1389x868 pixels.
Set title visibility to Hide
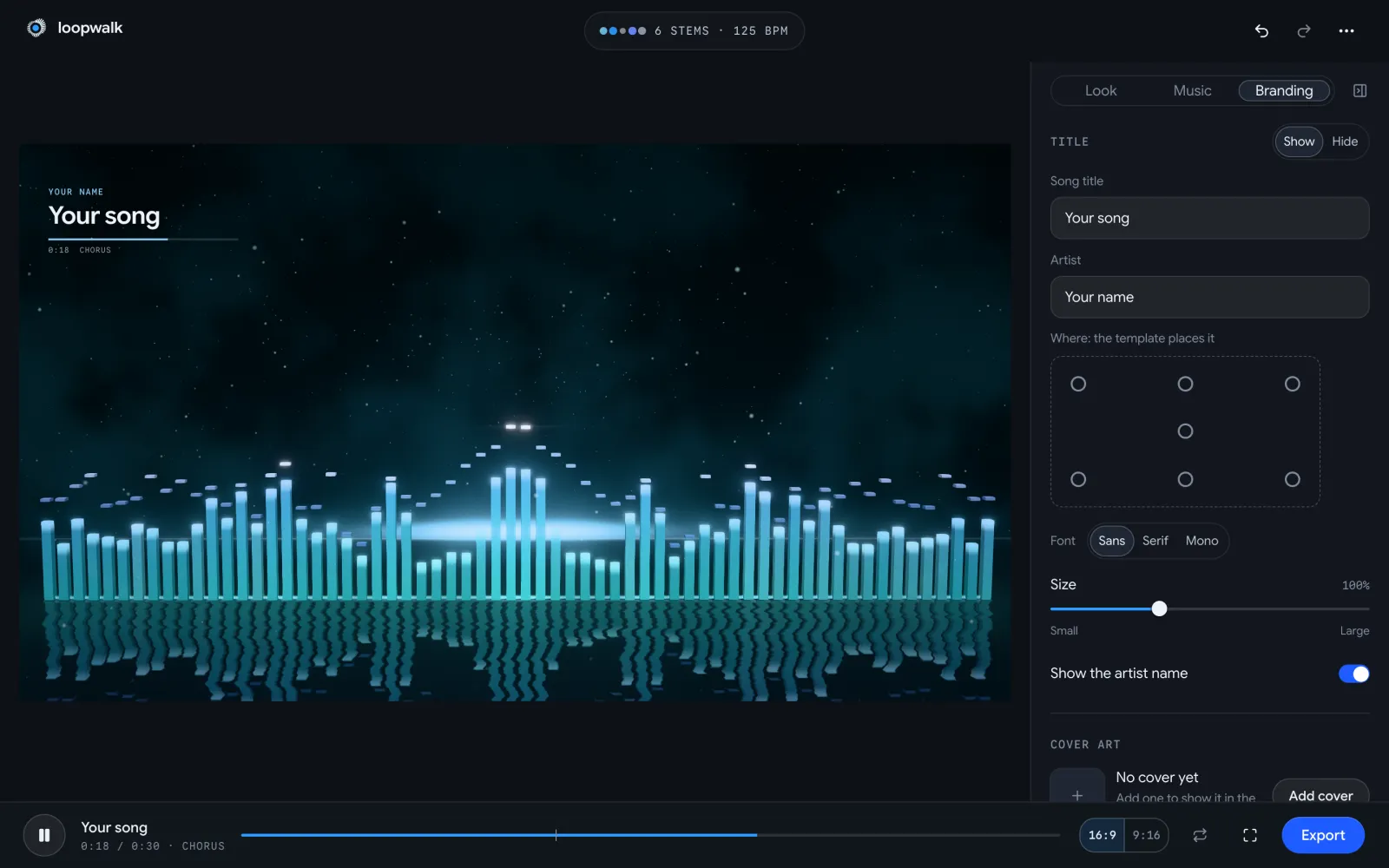tap(1345, 141)
